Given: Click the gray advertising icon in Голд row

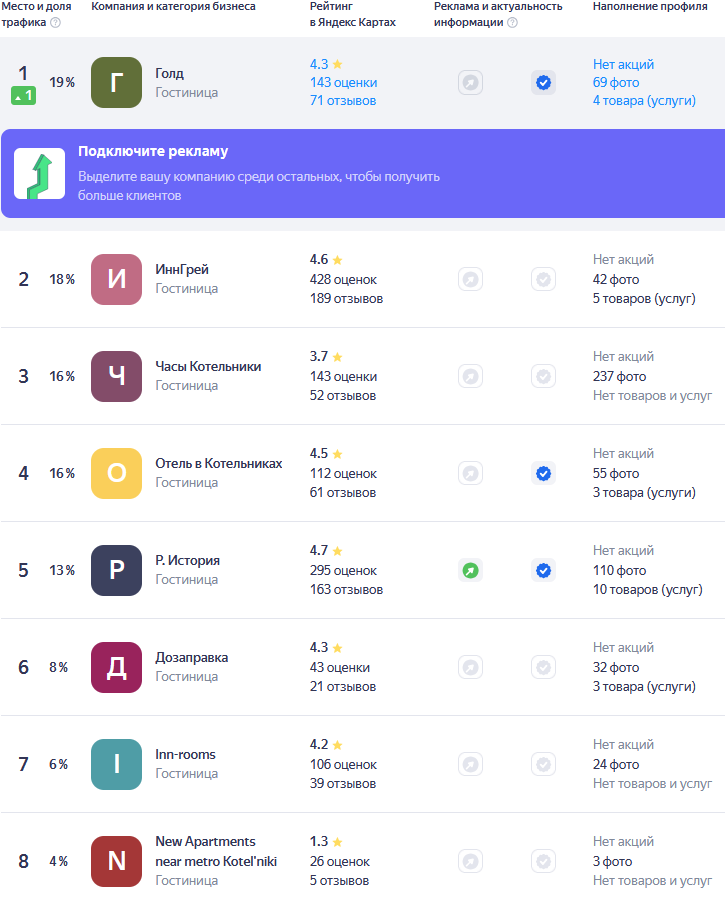Looking at the screenshot, I should pos(470,83).
